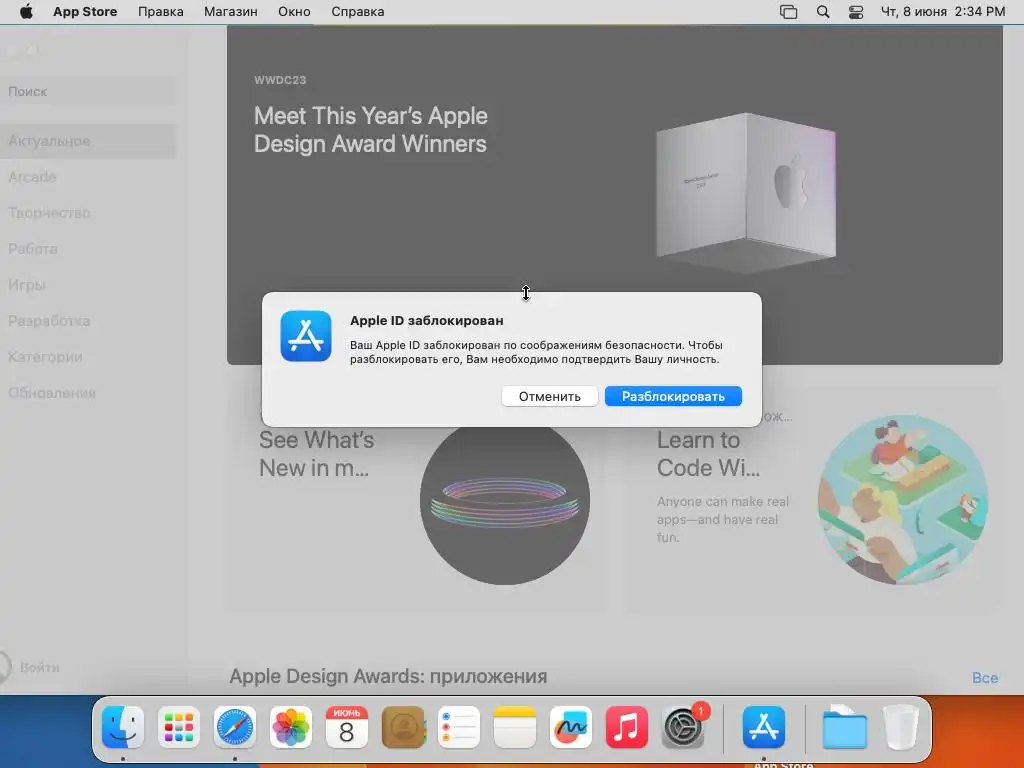Click the Apple ID заблокирован dialog title
The height and width of the screenshot is (768, 1024).
(426, 321)
